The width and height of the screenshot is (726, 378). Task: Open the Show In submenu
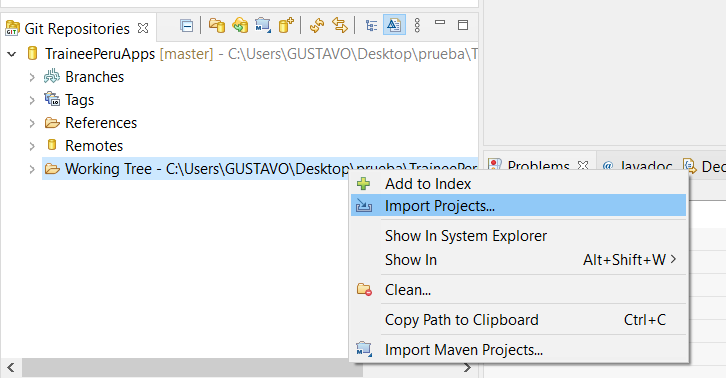click(x=518, y=260)
